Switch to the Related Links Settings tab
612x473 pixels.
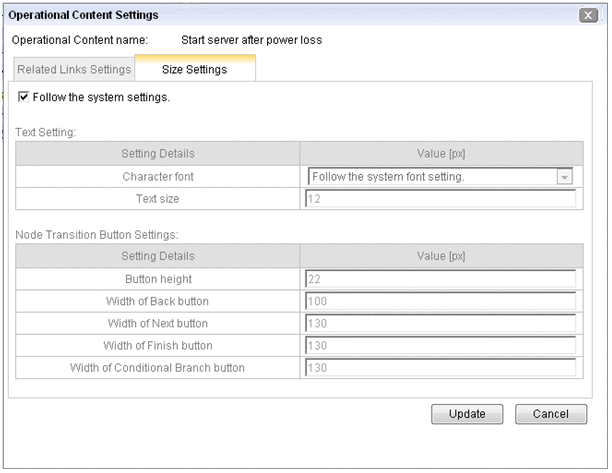[74, 70]
